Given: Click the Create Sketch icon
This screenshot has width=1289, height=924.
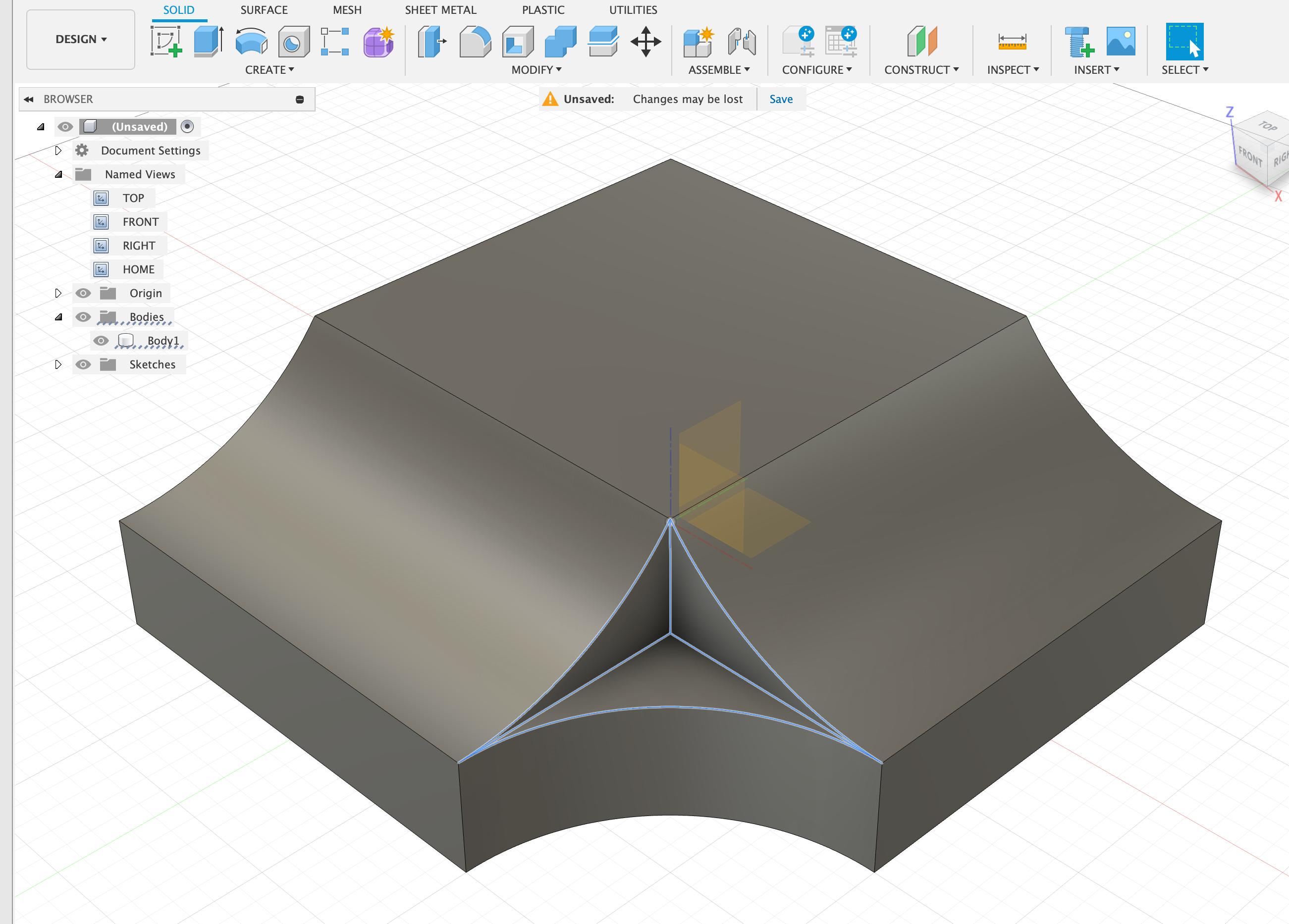Looking at the screenshot, I should [166, 42].
